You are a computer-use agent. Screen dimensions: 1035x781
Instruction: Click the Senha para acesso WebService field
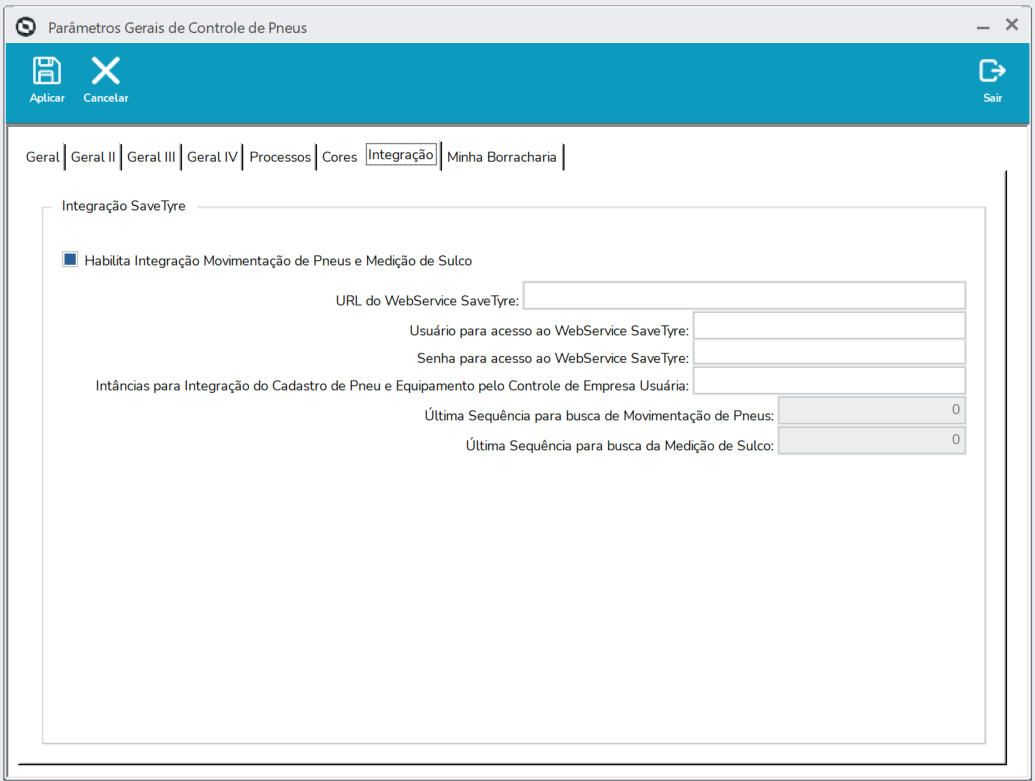[x=830, y=352]
